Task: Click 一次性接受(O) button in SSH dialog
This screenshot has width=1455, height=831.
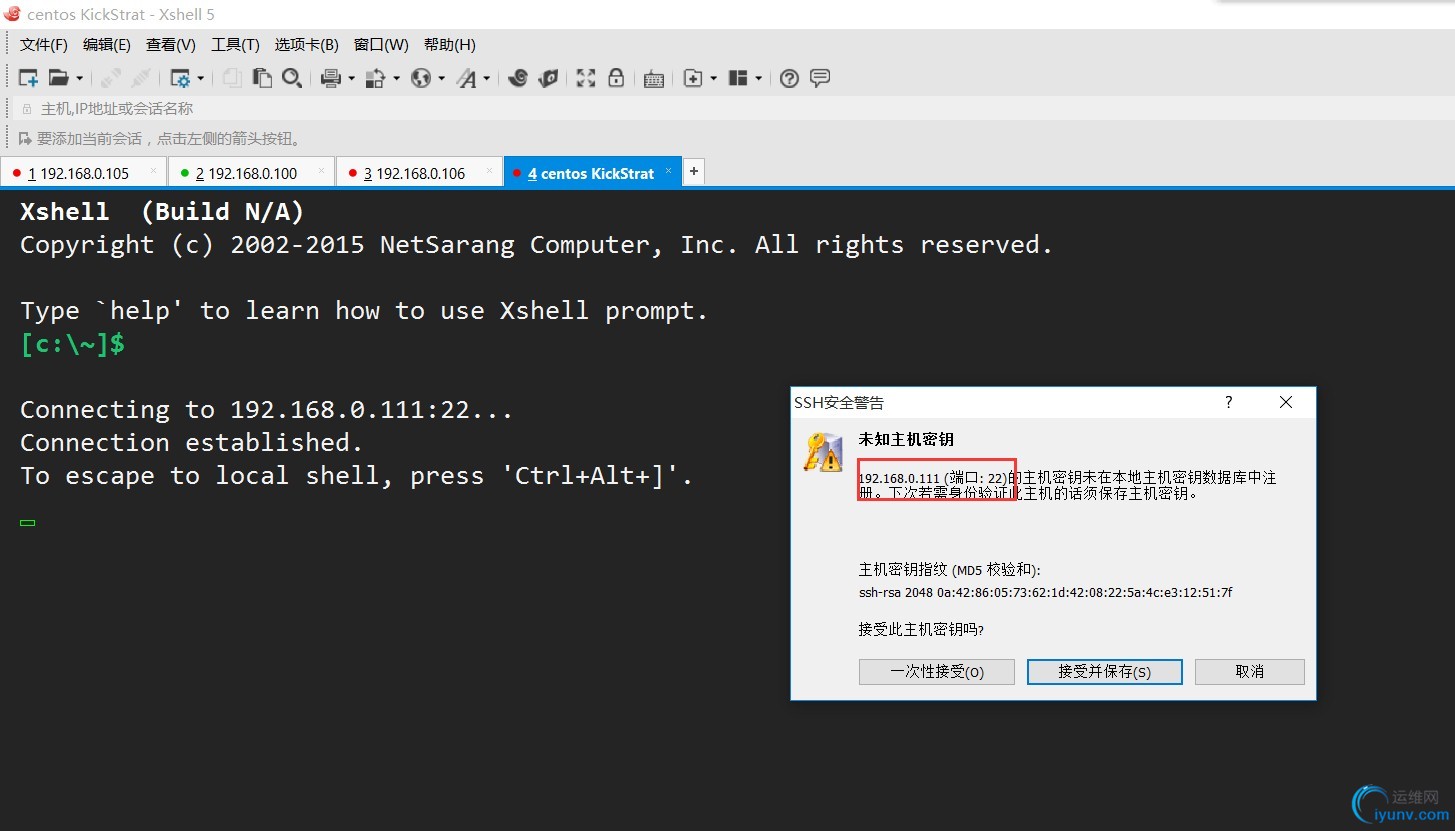Action: (937, 672)
